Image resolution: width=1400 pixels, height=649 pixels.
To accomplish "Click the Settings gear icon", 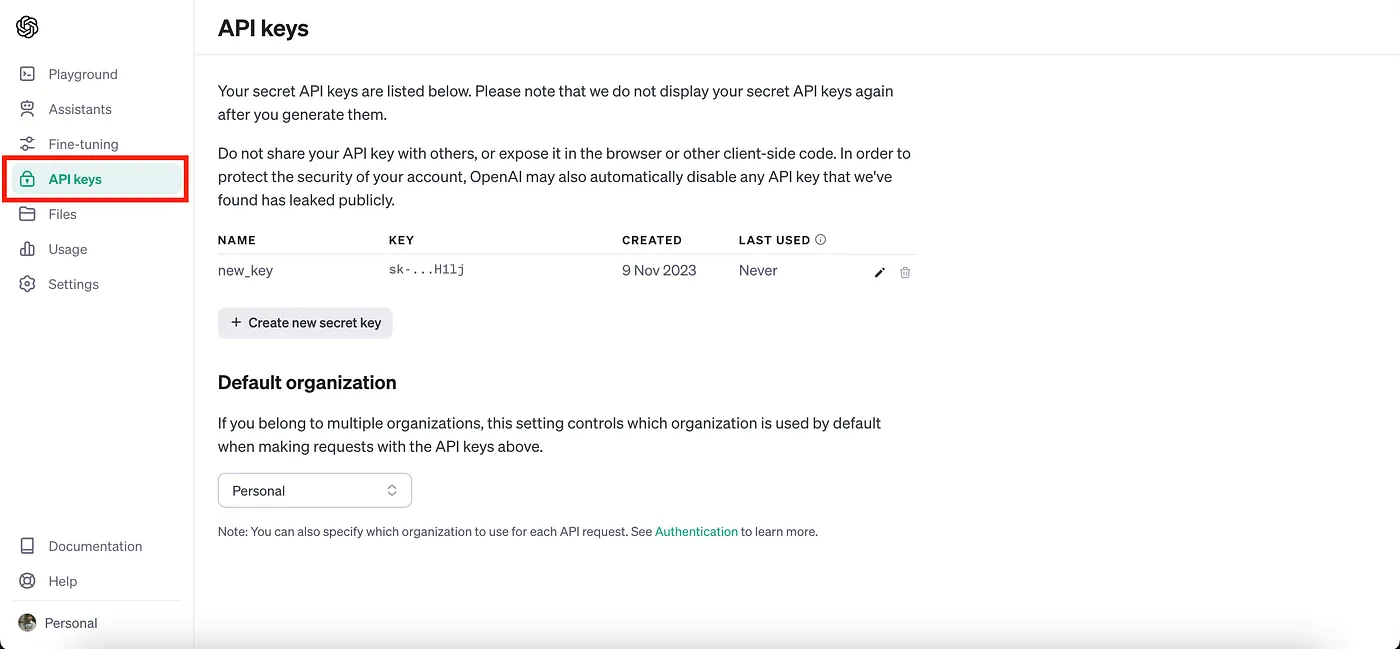I will click(x=28, y=284).
